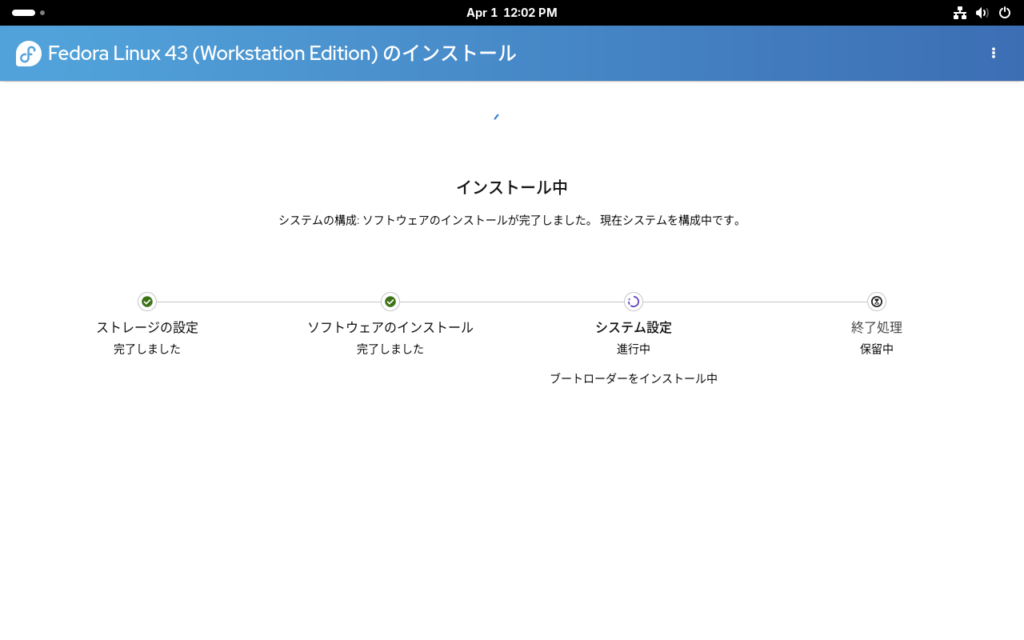Click the green checkmark for ストレージの設定
Screen dimensions: 1024x640
tap(147, 301)
